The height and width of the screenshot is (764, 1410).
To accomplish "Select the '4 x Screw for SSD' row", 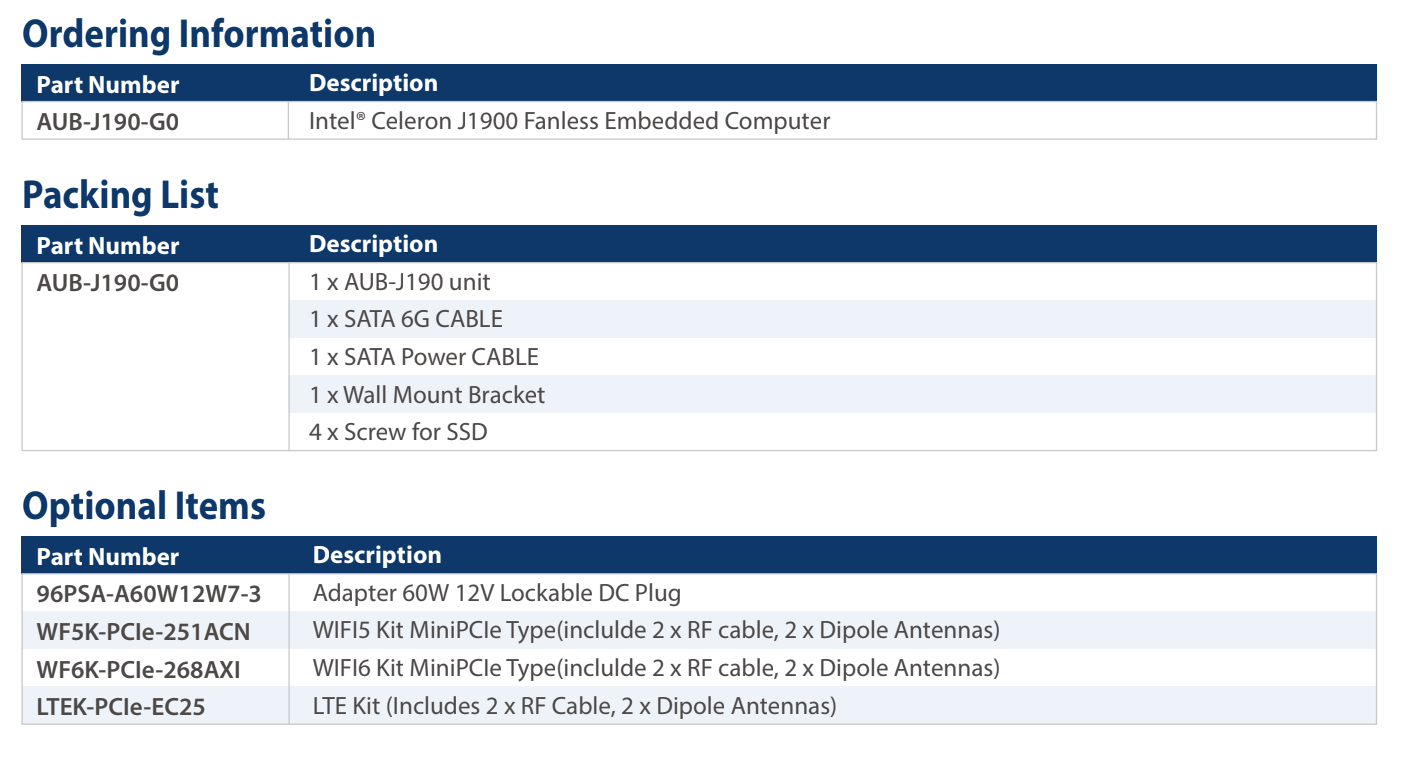I will click(398, 433).
